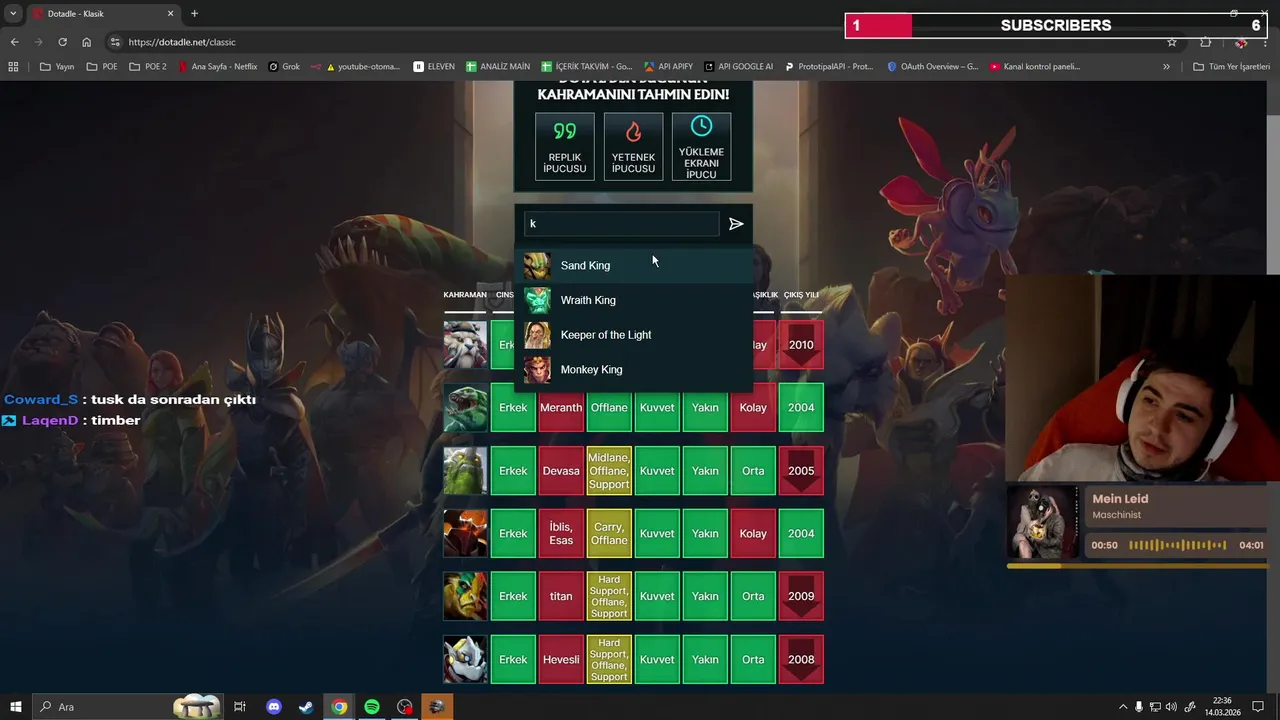Open the volume control in tray
The image size is (1280, 720).
coord(1171,707)
